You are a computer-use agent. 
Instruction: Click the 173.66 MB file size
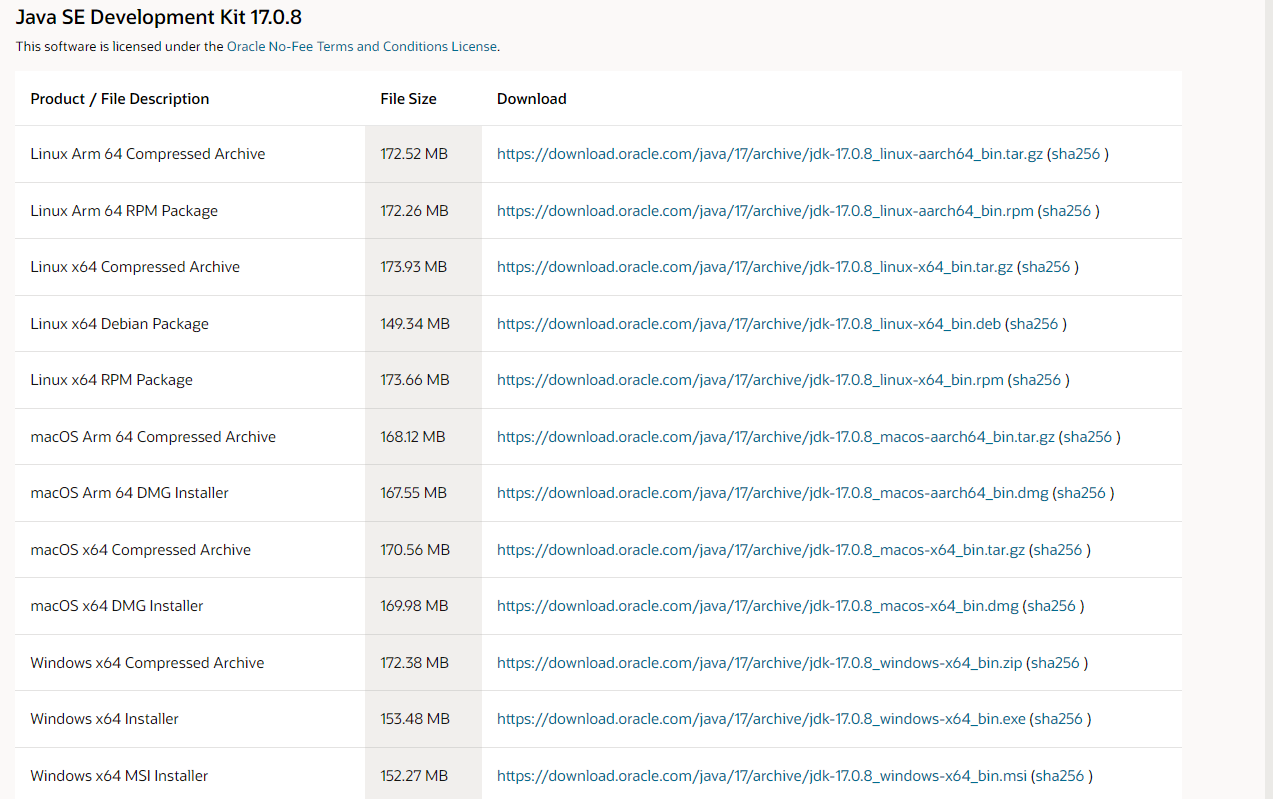415,380
